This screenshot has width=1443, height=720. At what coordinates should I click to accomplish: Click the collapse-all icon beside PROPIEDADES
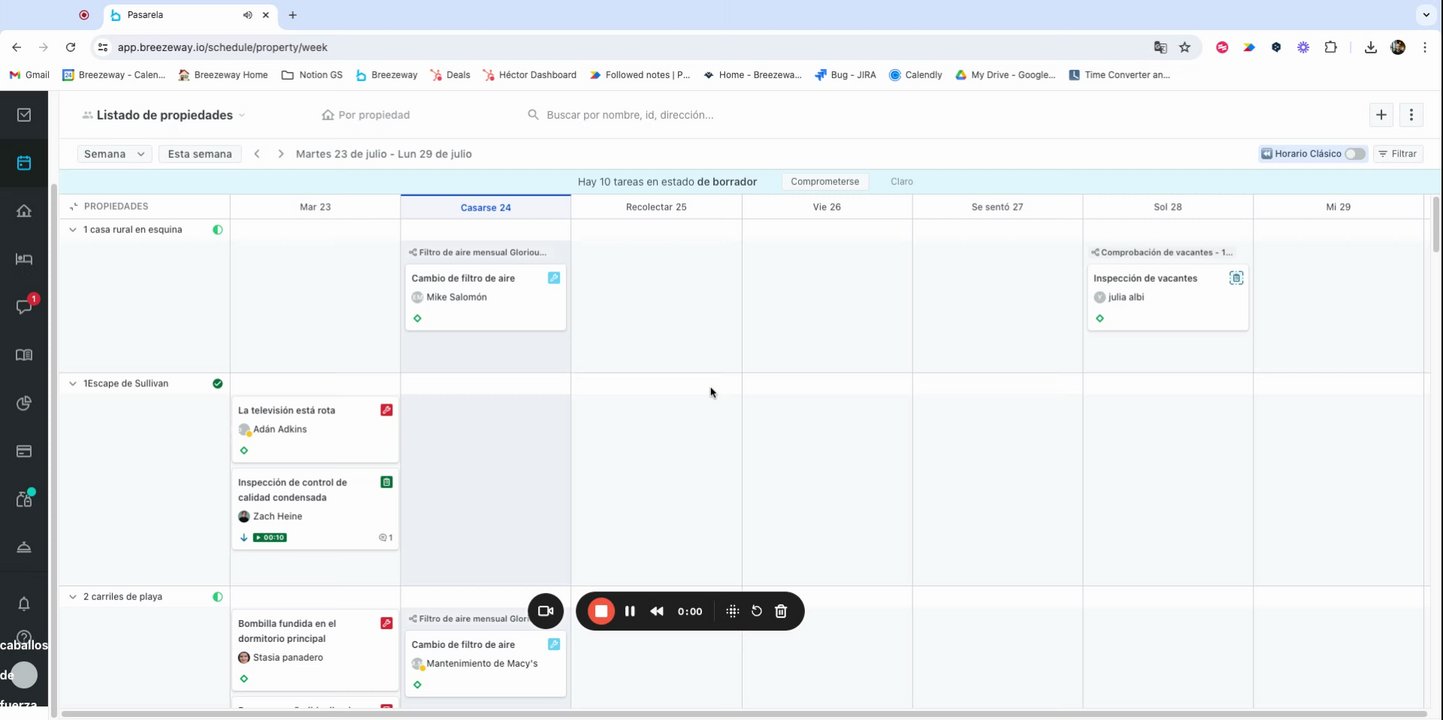click(x=74, y=207)
